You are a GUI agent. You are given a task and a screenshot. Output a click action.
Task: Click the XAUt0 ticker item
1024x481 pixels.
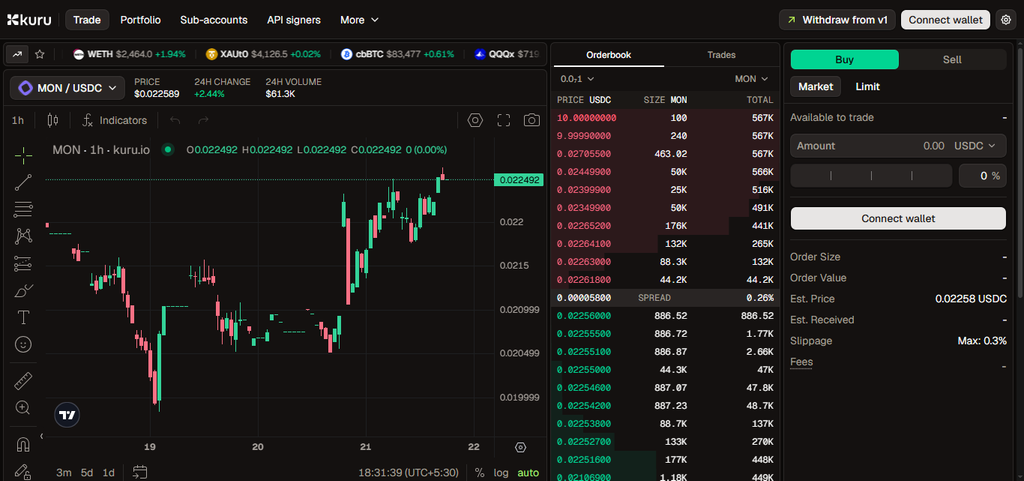pos(263,54)
